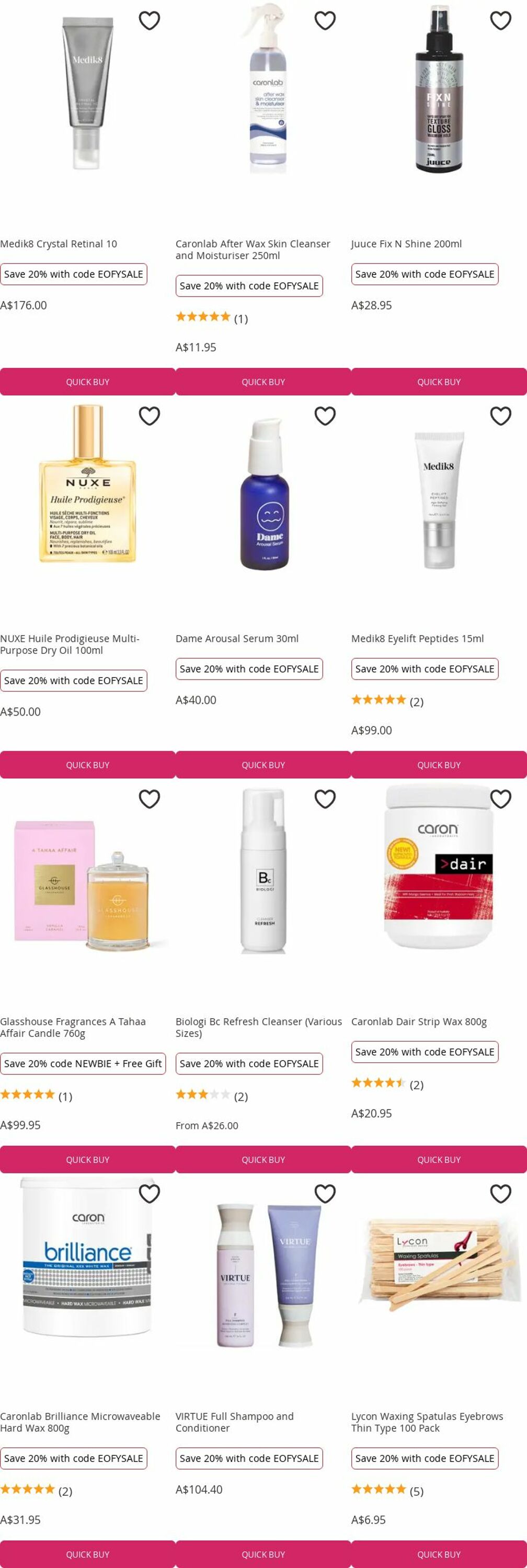The height and width of the screenshot is (1568, 527).
Task: Heart the Caronlab Dair Strip Wax
Action: click(501, 799)
